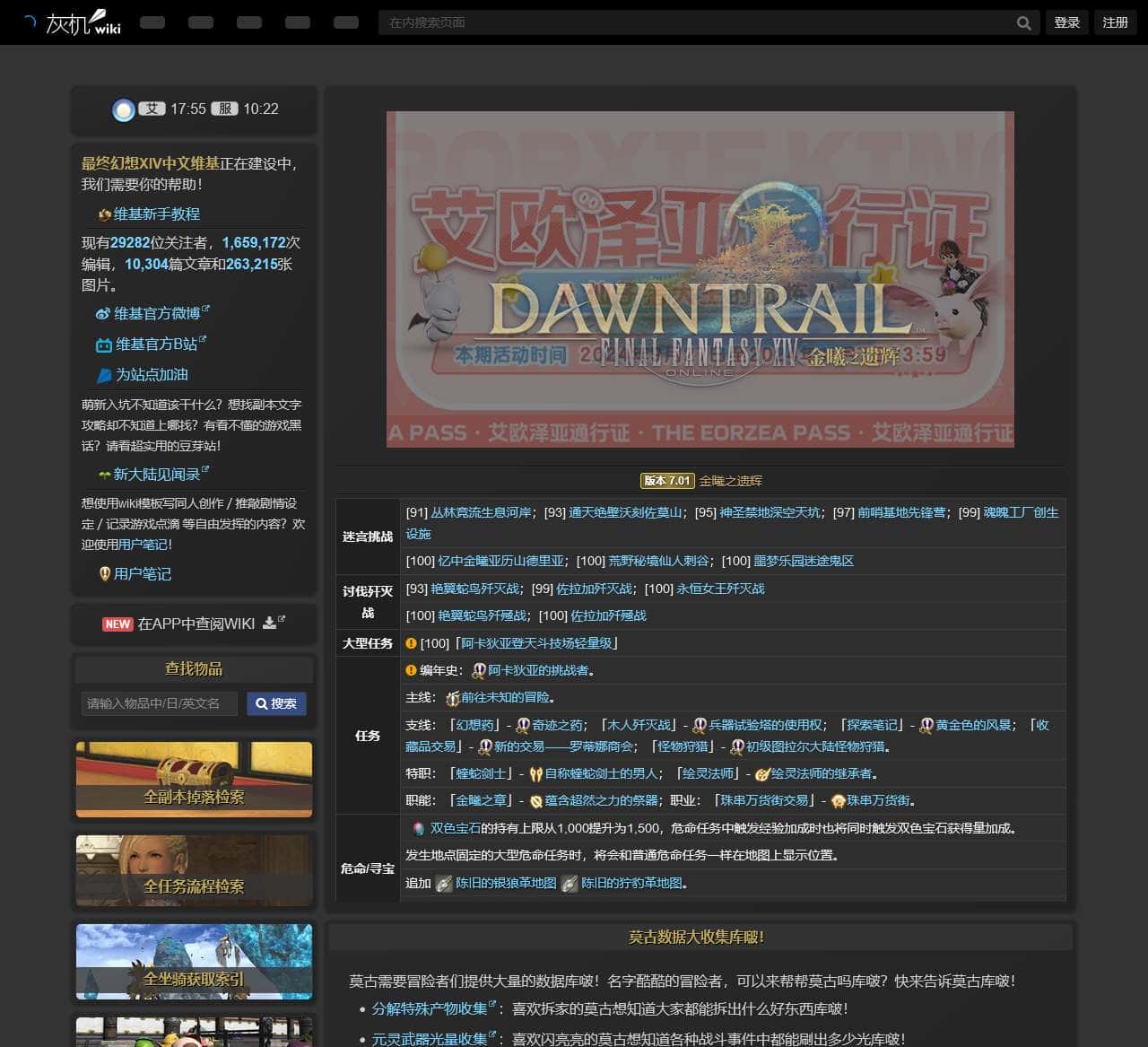Image resolution: width=1148 pixels, height=1047 pixels.
Task: Click the 用户笔记 quest icon
Action: tap(105, 574)
